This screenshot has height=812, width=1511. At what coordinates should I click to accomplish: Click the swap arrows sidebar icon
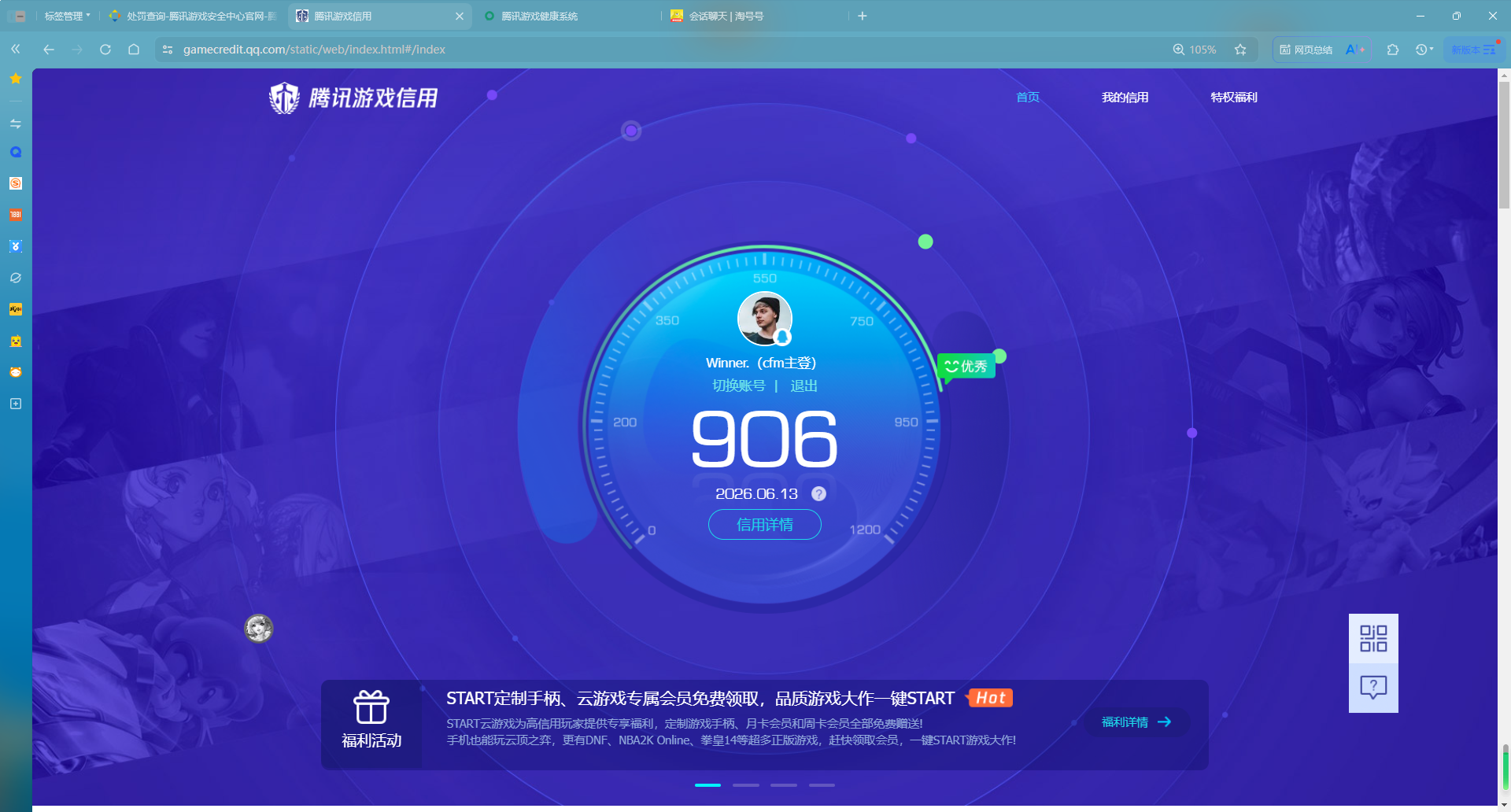click(16, 124)
